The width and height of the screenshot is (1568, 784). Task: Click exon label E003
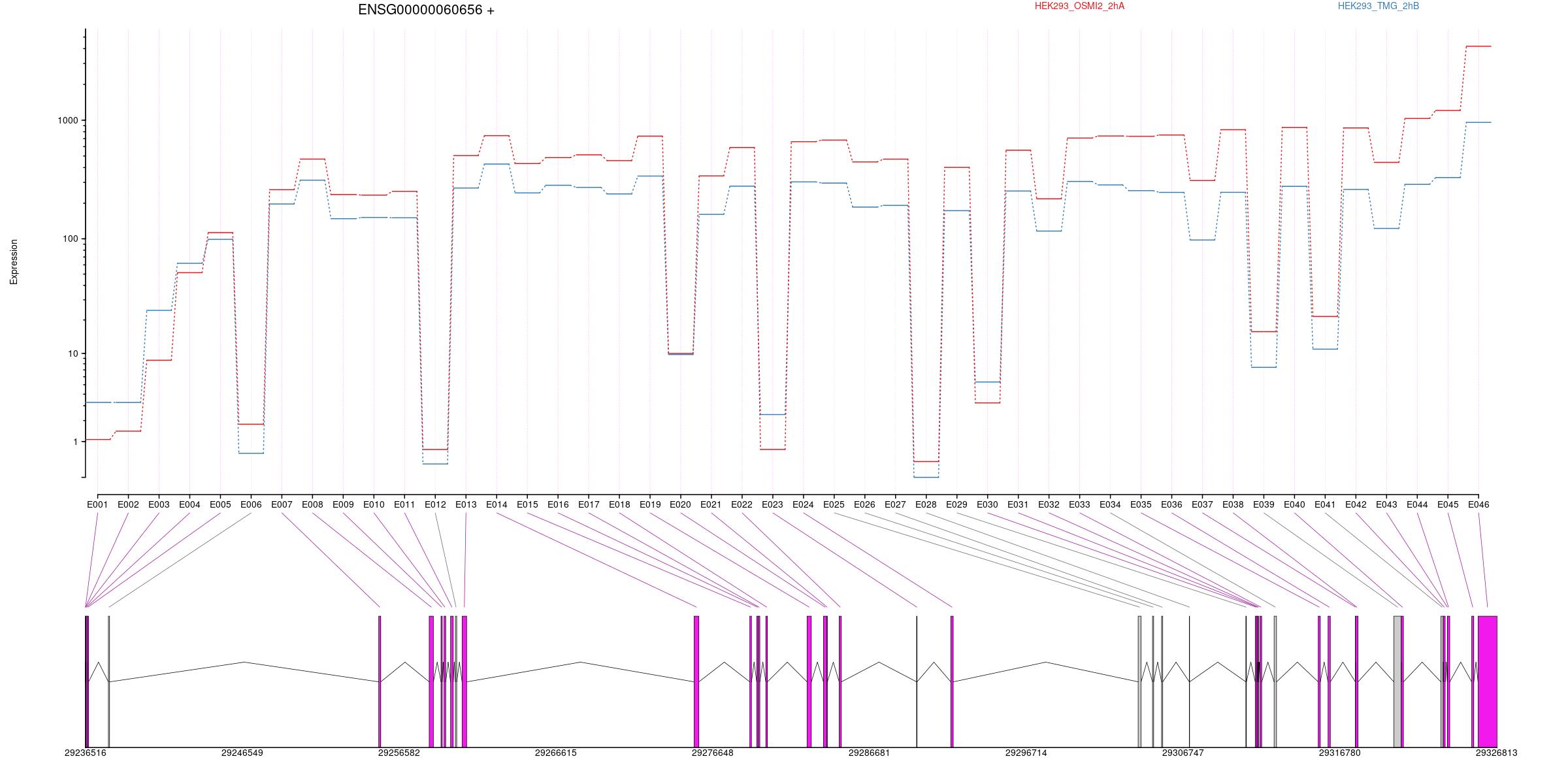tap(159, 504)
